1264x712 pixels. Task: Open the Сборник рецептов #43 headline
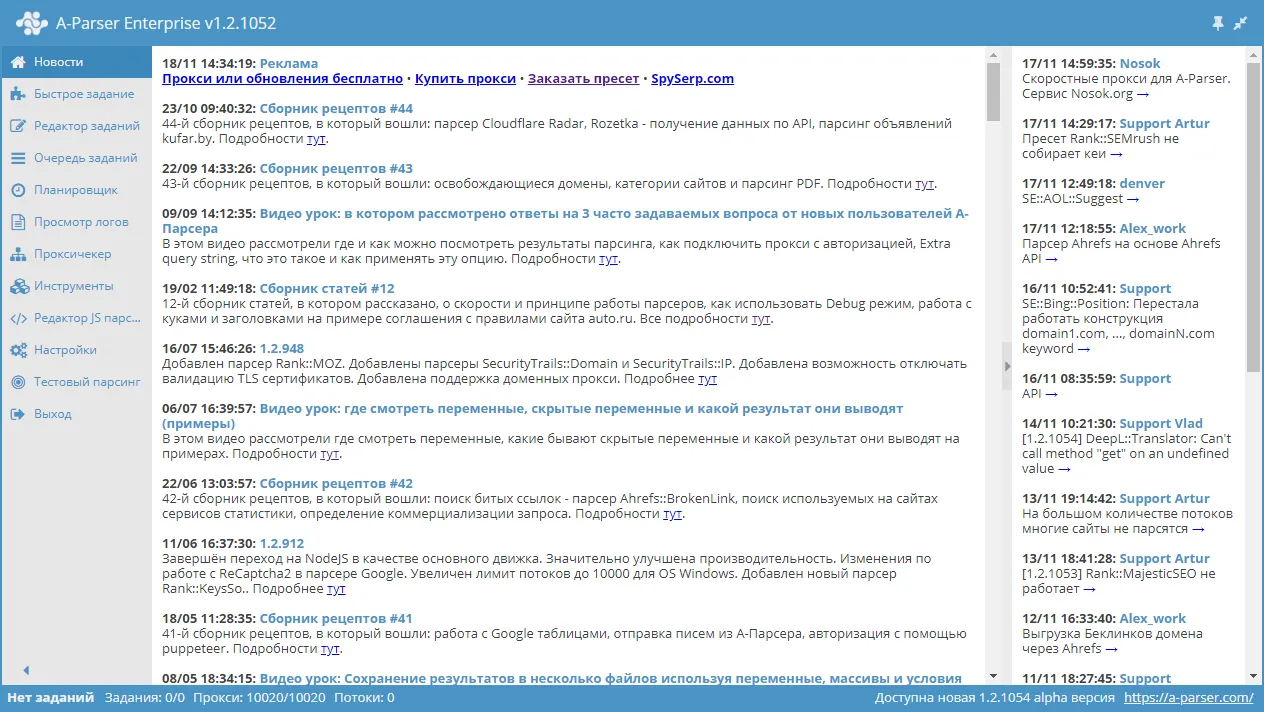(336, 169)
